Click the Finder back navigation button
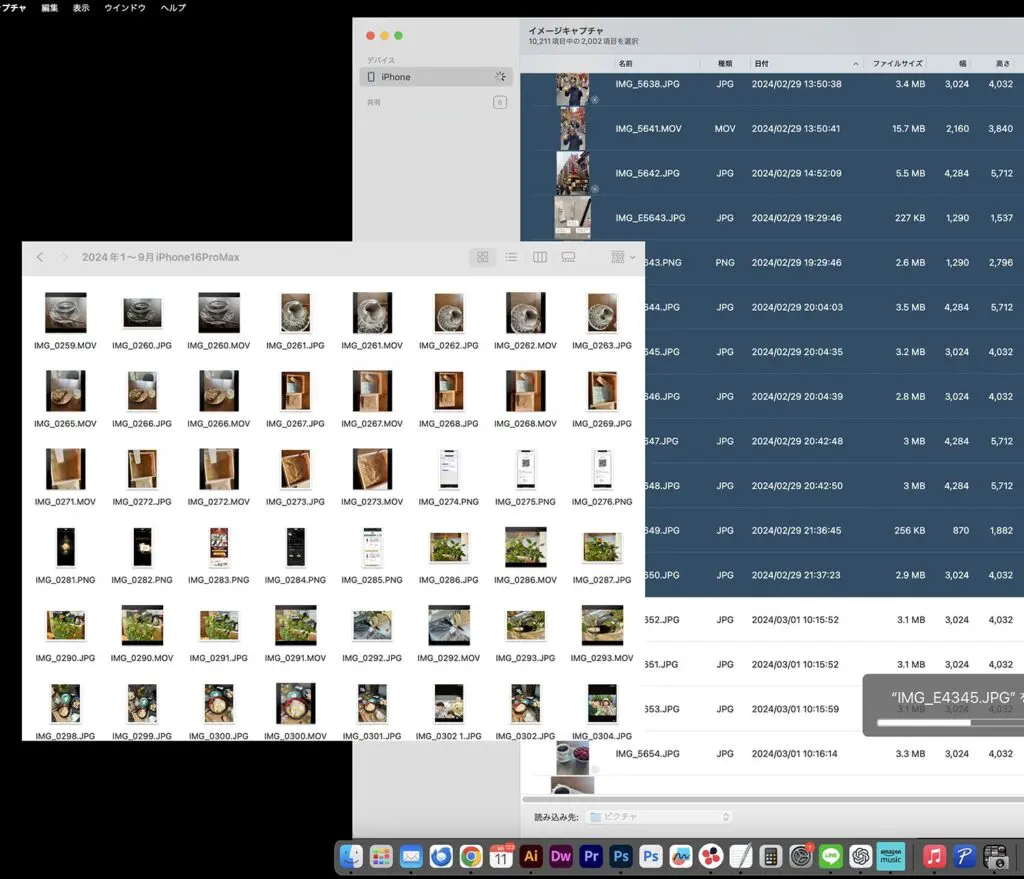The width and height of the screenshot is (1024, 879). click(x=40, y=257)
